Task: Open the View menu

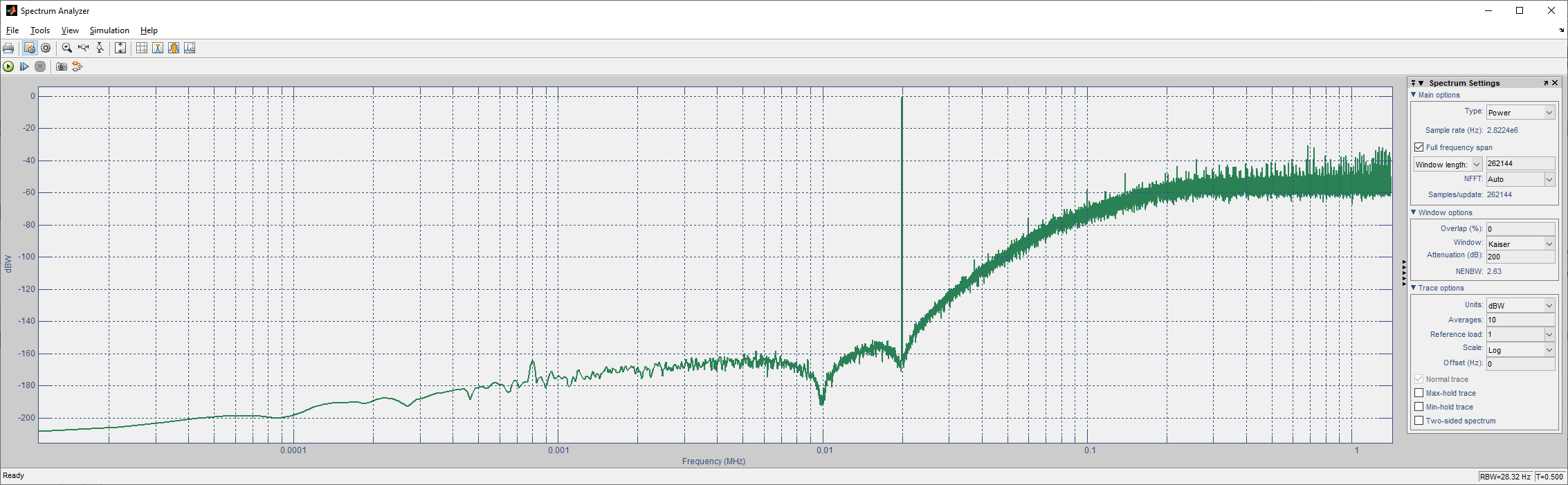Action: coord(70,30)
